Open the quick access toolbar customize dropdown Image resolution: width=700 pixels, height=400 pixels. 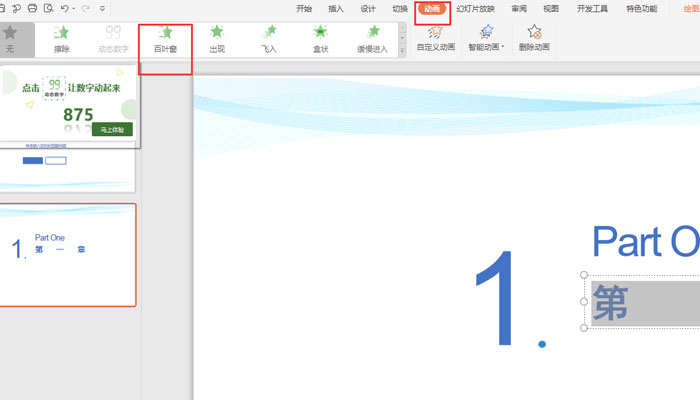(102, 8)
